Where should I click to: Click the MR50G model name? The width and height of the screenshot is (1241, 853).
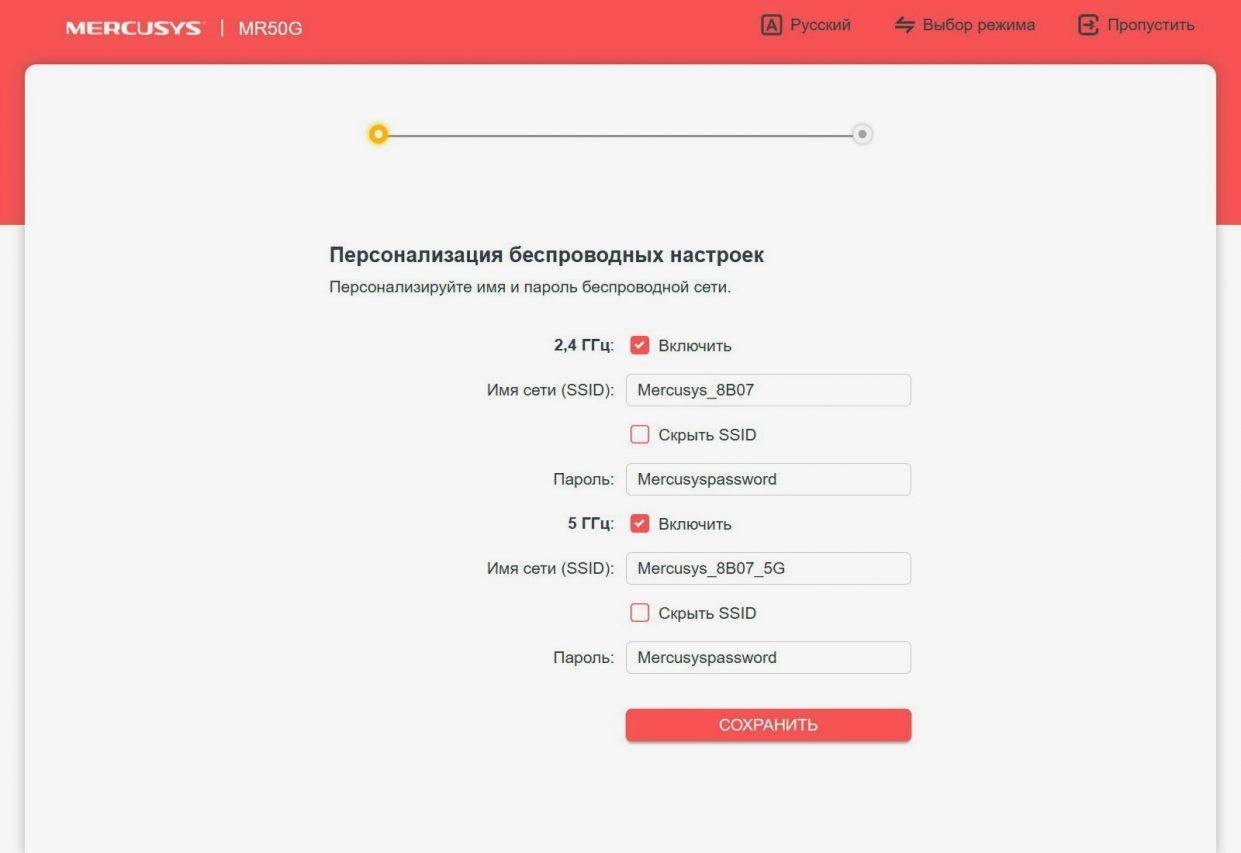(x=270, y=28)
